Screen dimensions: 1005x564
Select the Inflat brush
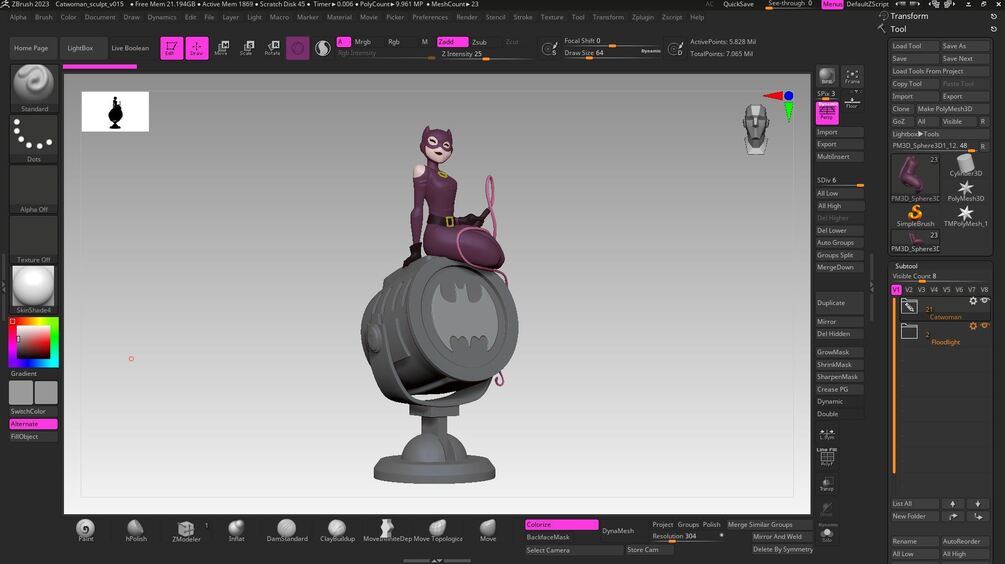pyautogui.click(x=237, y=531)
